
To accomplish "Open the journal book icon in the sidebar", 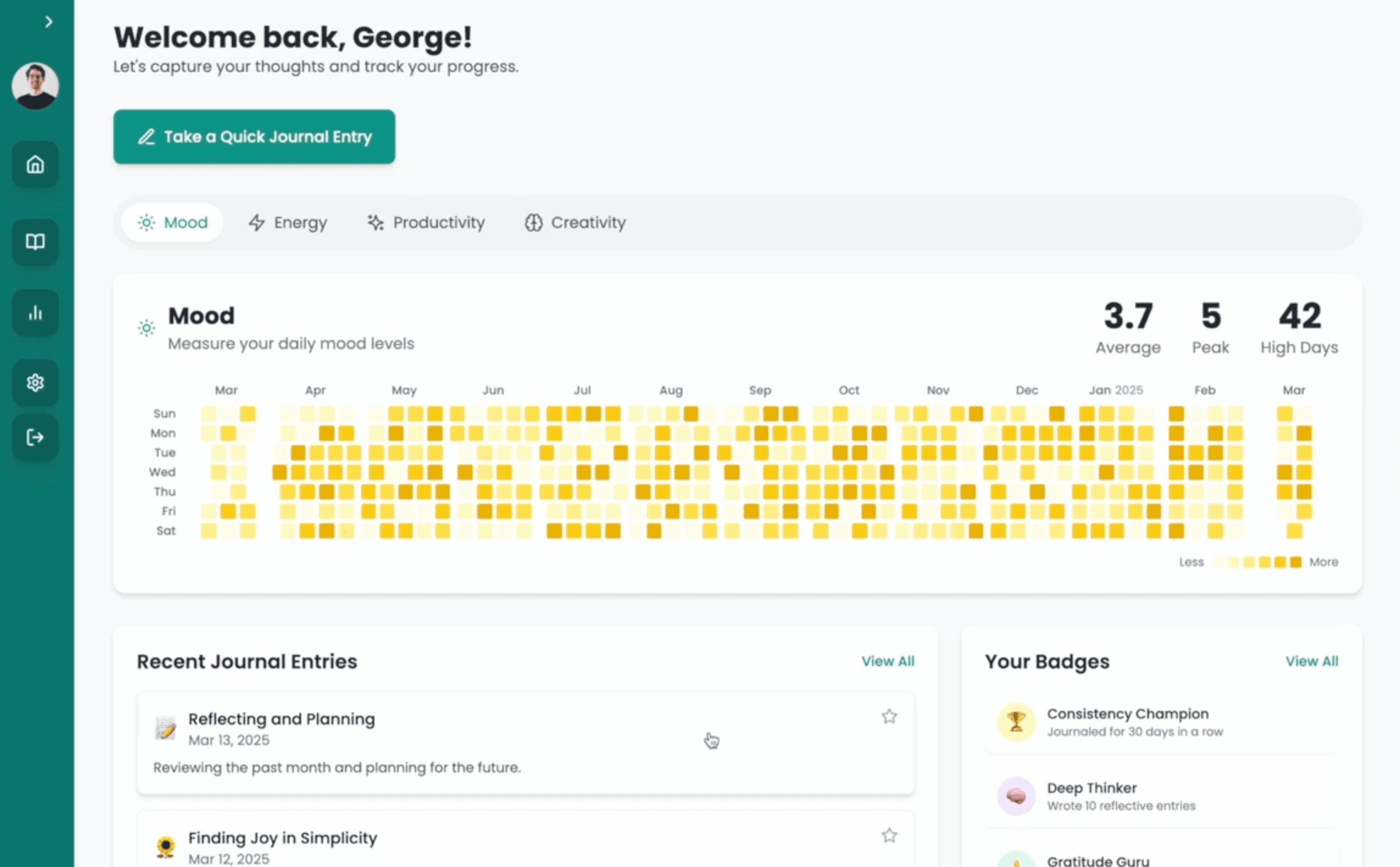I will [x=35, y=242].
